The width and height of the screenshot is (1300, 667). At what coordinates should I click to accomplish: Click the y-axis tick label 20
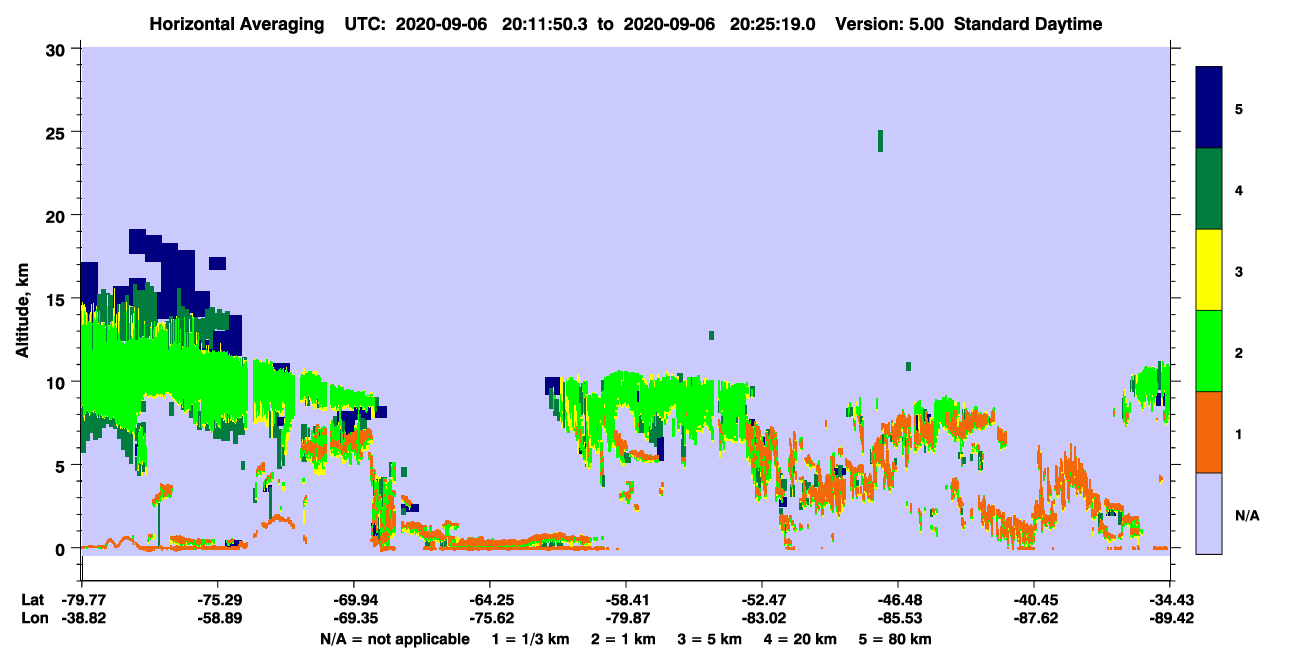tap(57, 216)
